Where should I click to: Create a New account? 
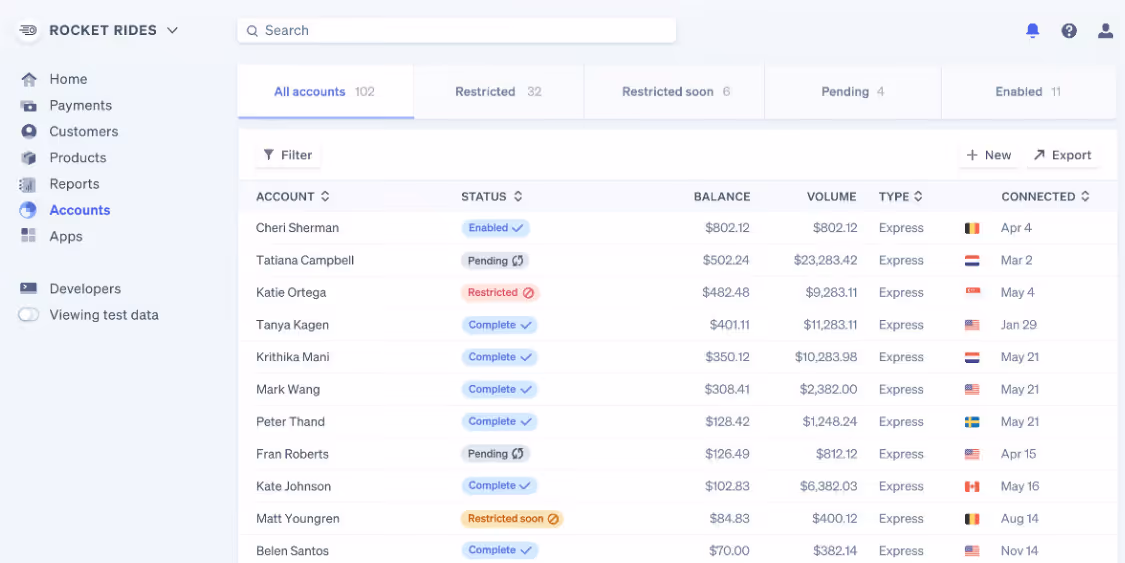(x=989, y=155)
